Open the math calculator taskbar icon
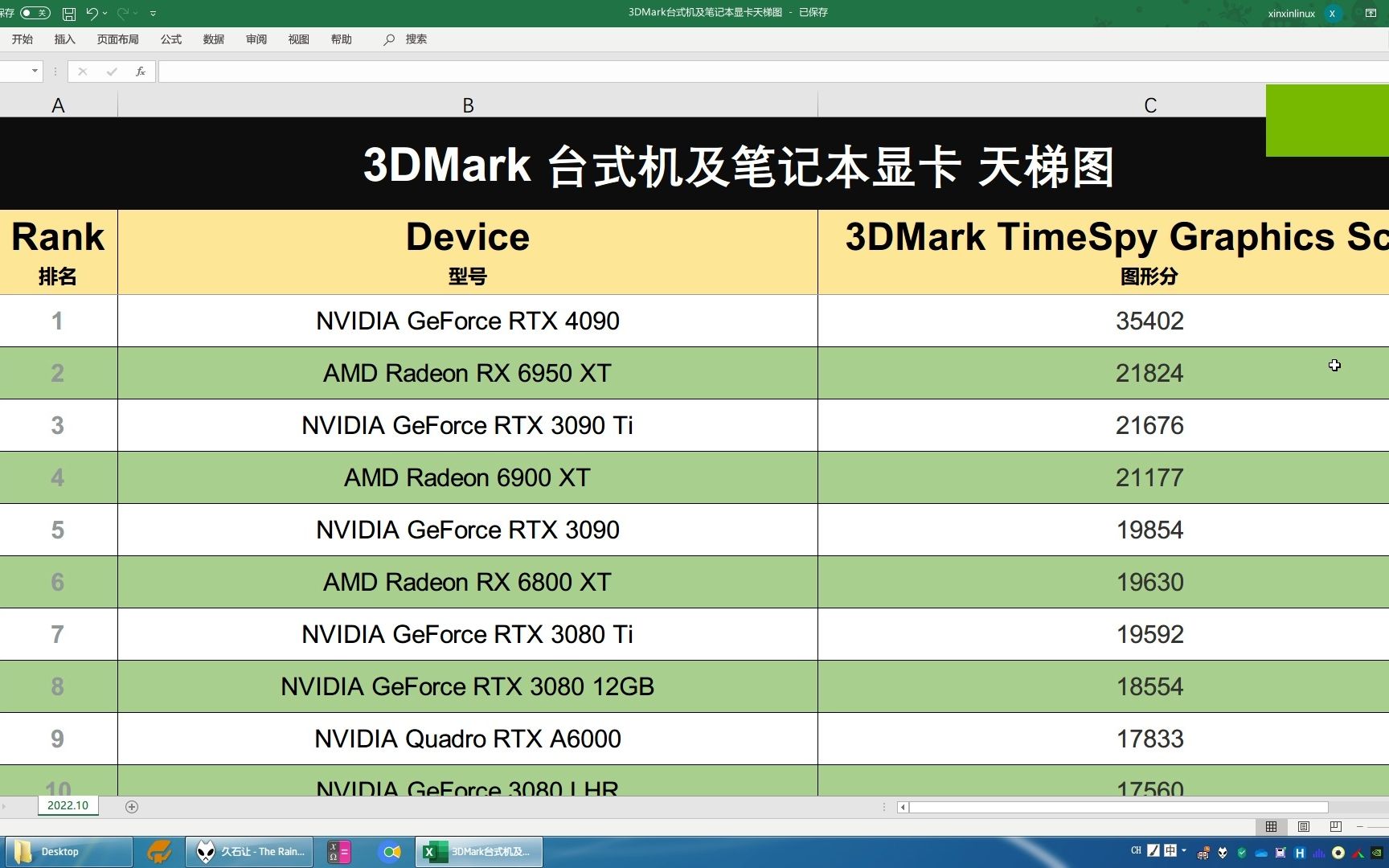Screen dimensions: 1389x868 339,852
